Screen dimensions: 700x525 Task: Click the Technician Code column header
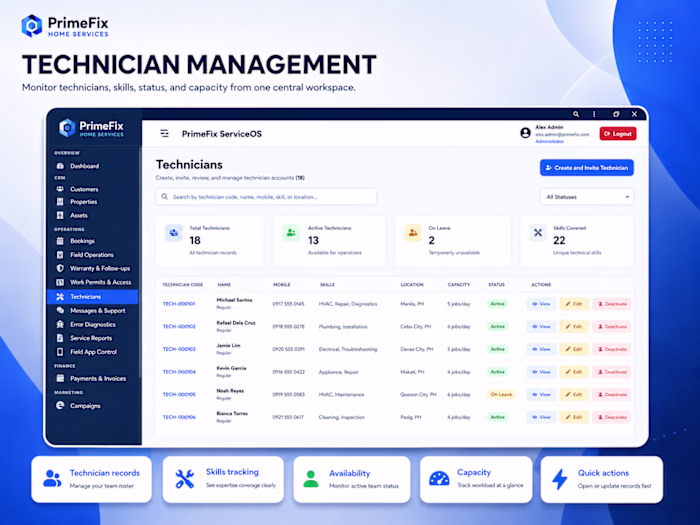point(183,284)
